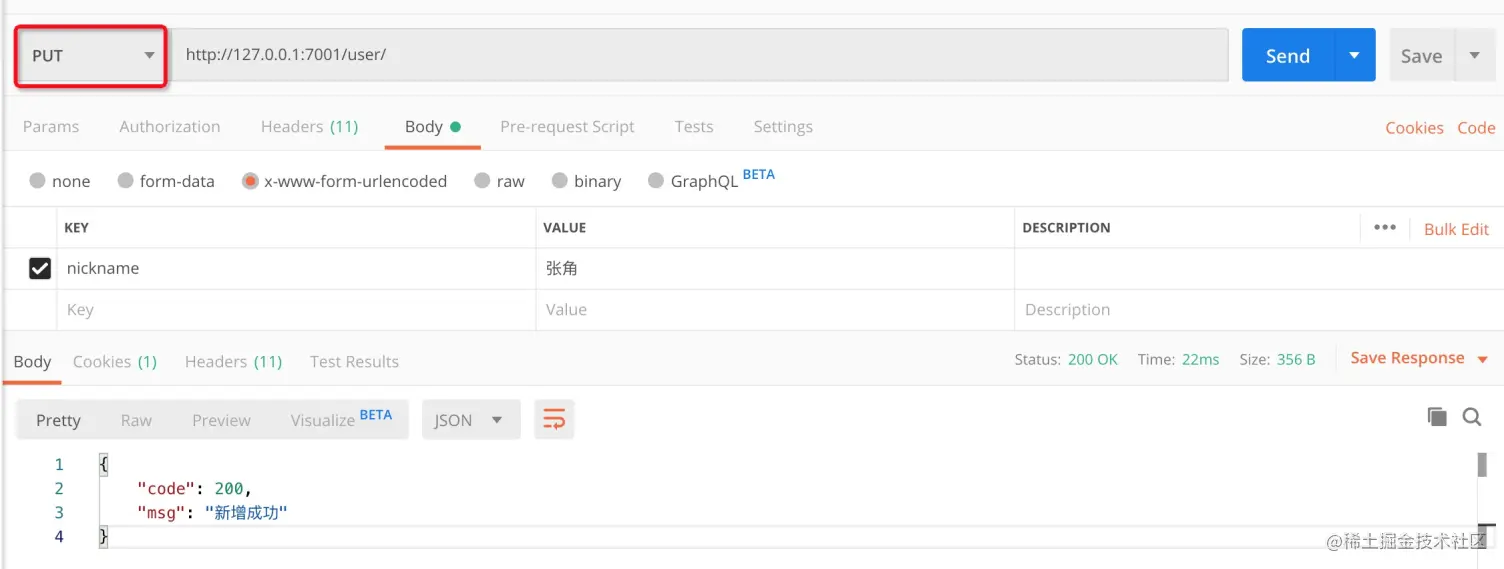Switch response view to Preview
Image resolution: width=1504 pixels, height=569 pixels.
(x=221, y=420)
